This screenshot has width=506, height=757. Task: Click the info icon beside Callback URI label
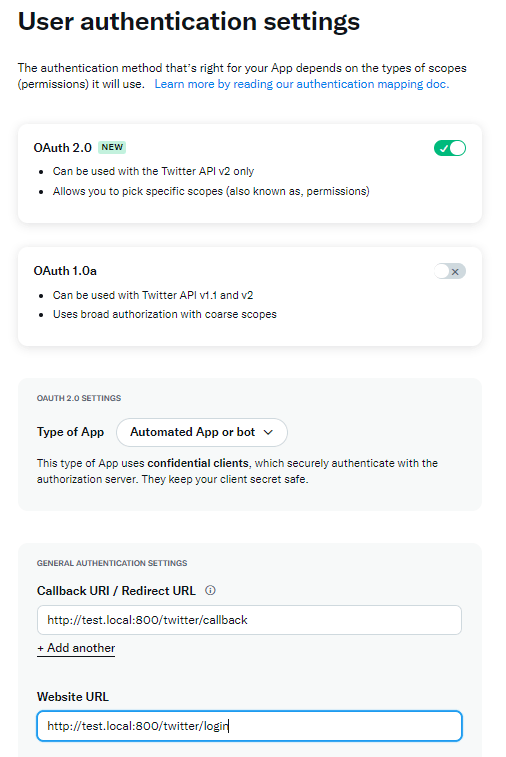(210, 590)
